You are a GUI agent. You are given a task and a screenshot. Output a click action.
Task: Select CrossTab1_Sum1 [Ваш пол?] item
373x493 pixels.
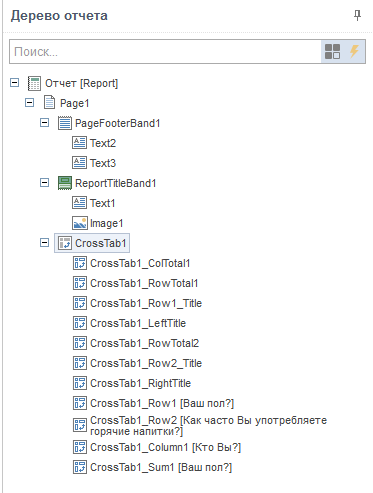click(161, 467)
